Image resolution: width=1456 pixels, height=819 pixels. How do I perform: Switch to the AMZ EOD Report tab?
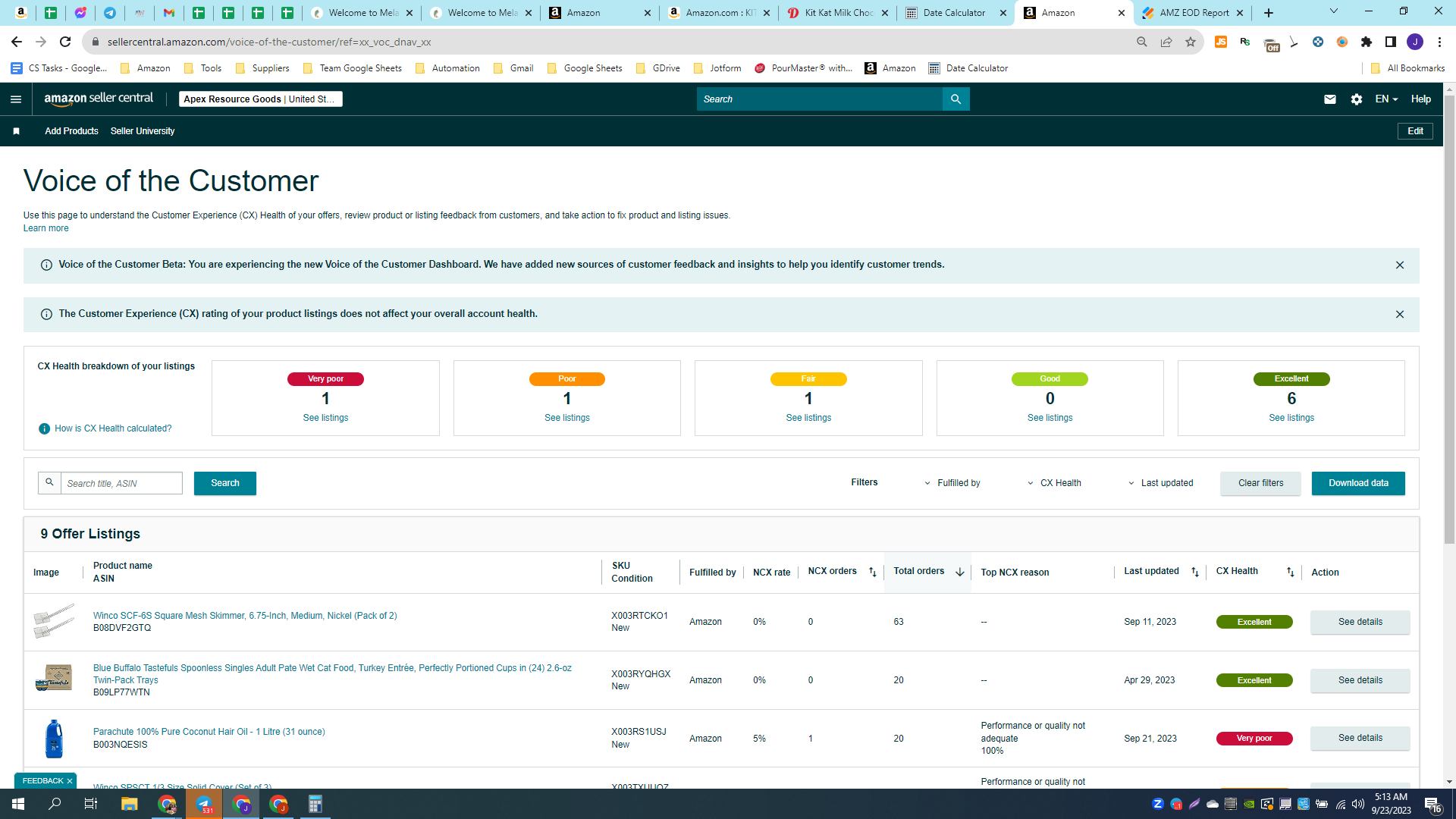(1193, 13)
